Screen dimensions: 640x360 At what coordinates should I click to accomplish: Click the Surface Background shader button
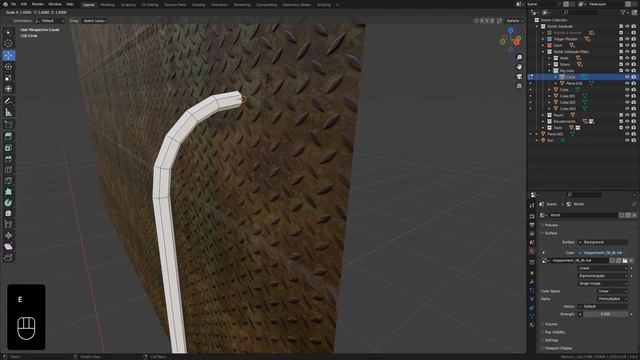(603, 242)
